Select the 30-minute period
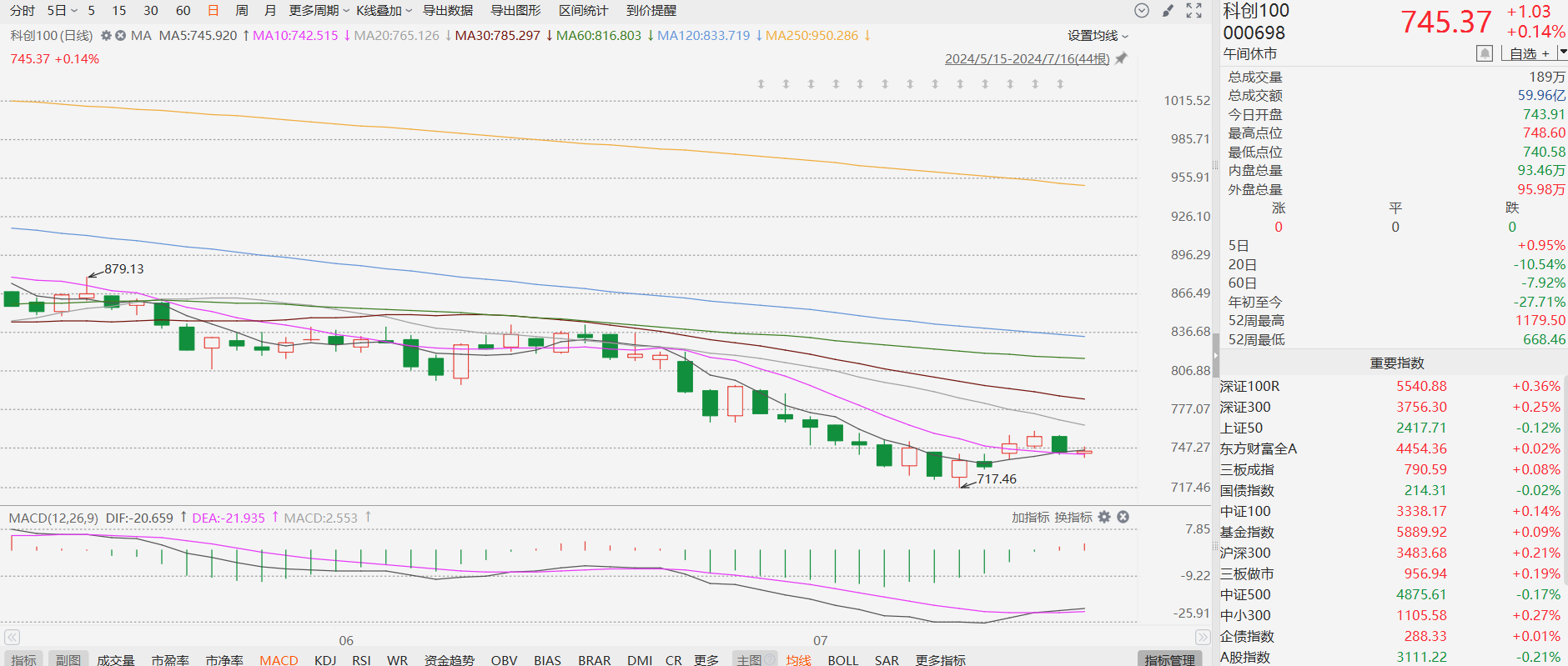This screenshot has width=1568, height=666. pyautogui.click(x=151, y=10)
